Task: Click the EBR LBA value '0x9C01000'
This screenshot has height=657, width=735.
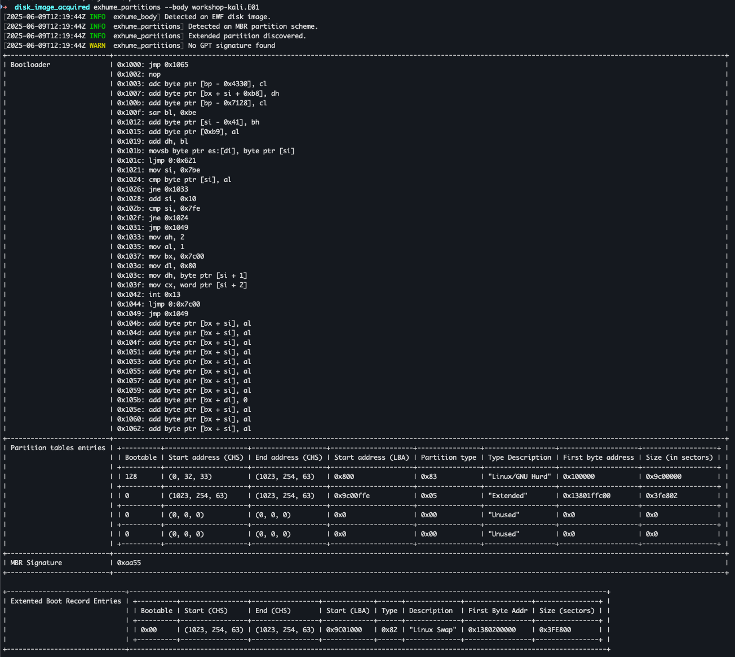Action: tap(344, 630)
